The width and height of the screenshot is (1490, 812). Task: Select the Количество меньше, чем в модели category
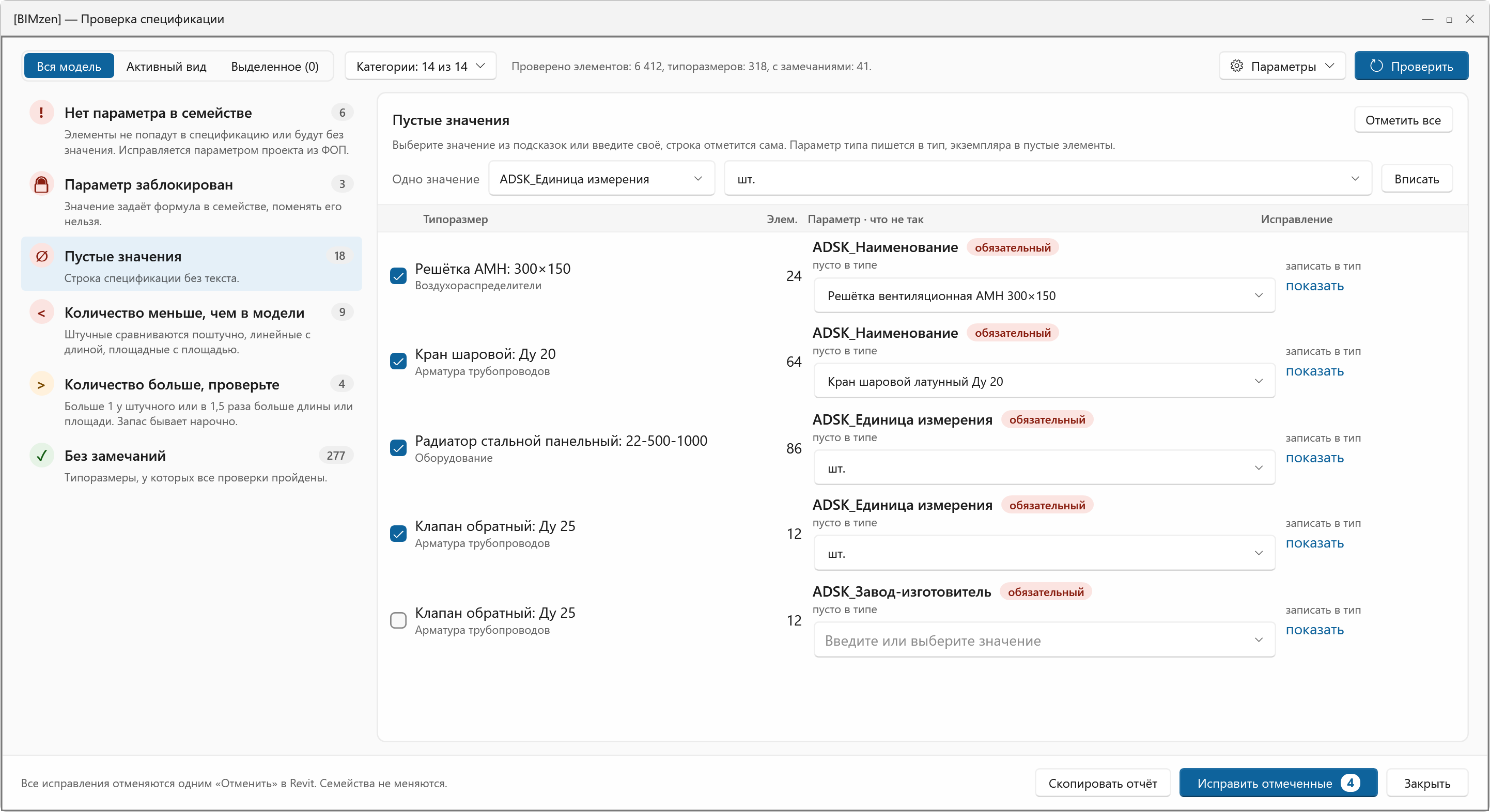tap(192, 330)
